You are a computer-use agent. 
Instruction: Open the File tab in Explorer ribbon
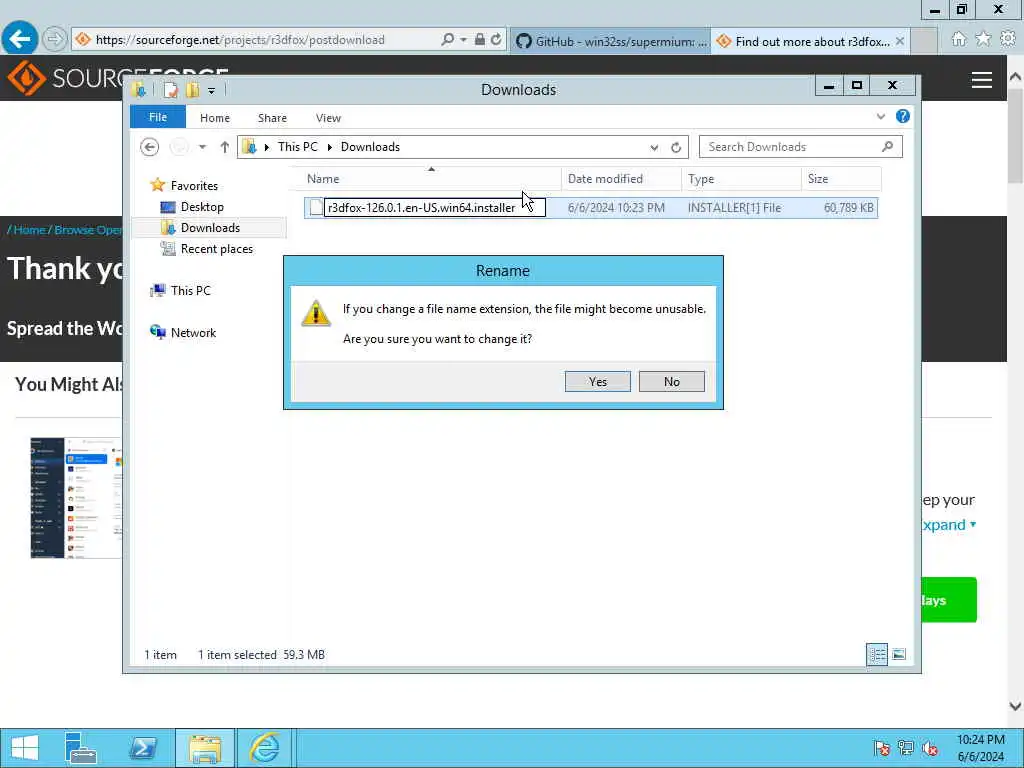pos(158,117)
